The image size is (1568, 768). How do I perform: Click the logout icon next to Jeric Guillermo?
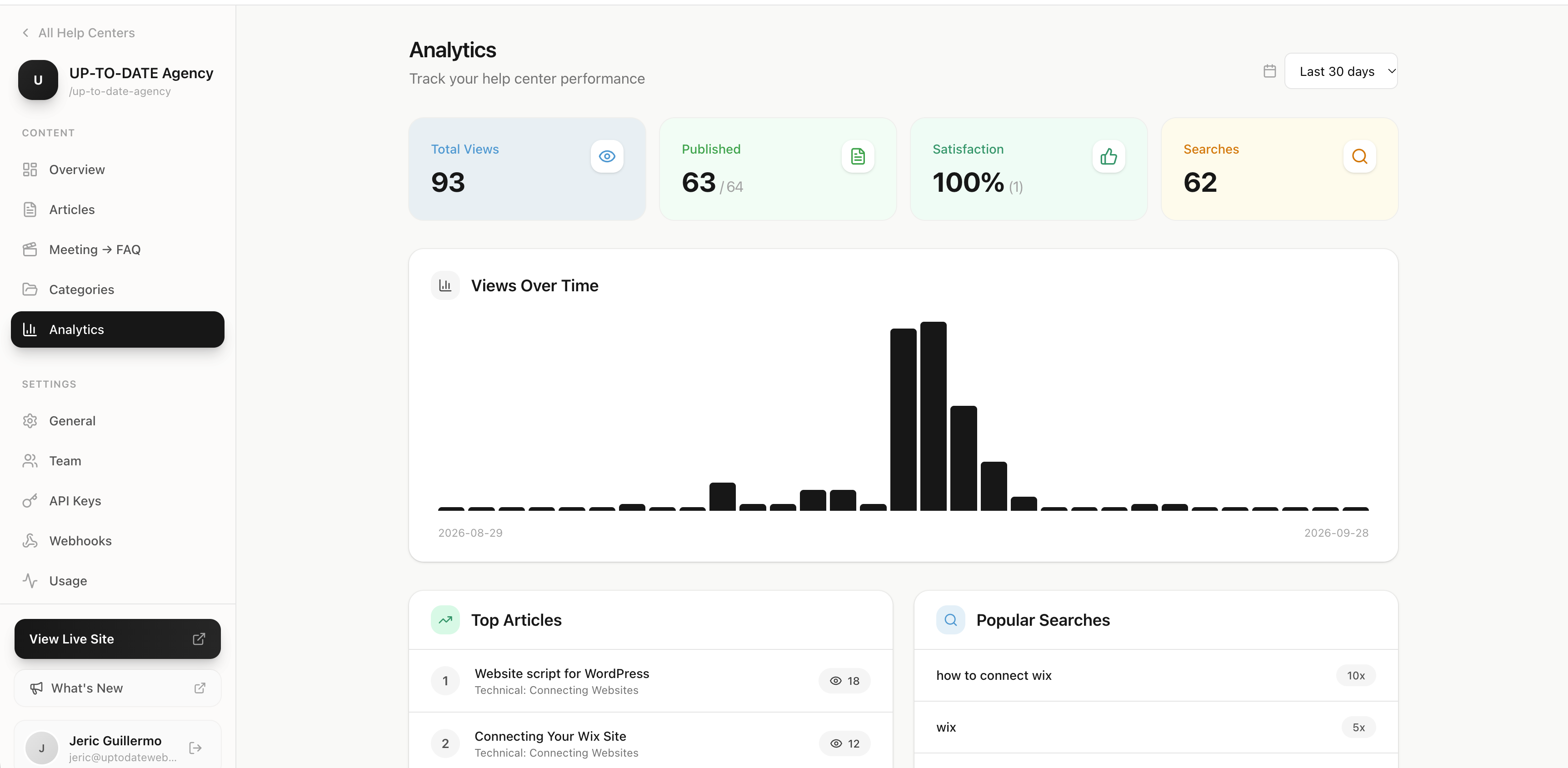coord(195,748)
